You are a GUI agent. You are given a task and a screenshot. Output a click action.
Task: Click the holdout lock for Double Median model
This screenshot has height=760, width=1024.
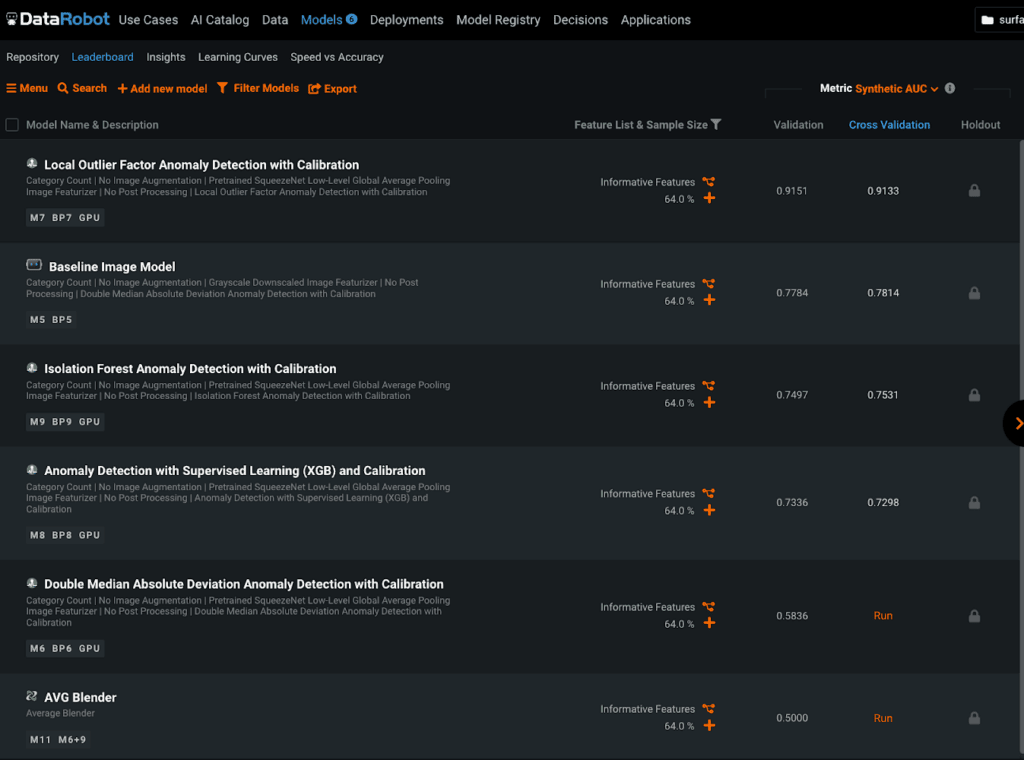(974, 616)
